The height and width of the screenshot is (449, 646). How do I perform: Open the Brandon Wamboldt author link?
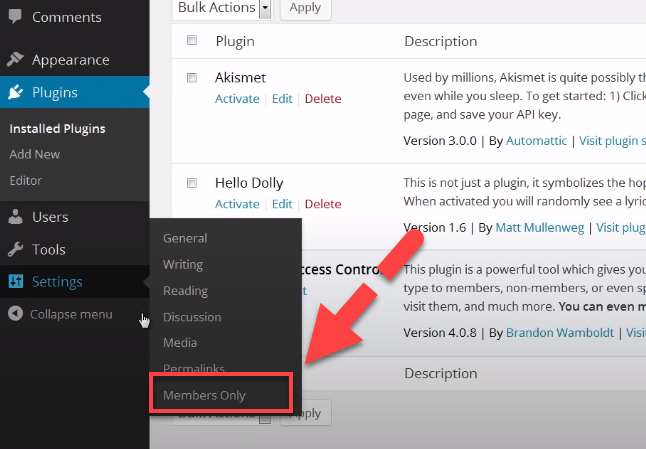[x=560, y=332]
